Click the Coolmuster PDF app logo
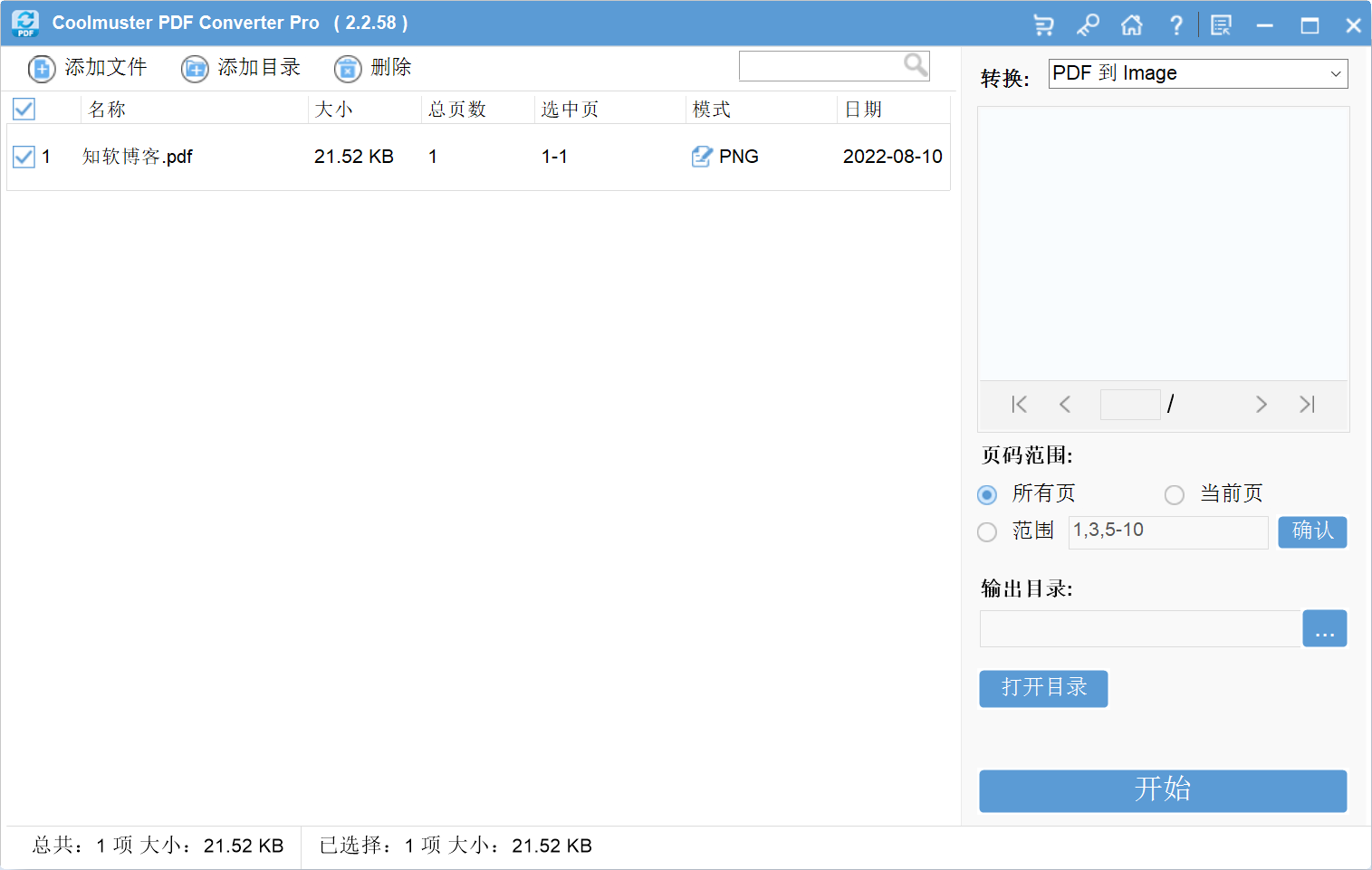 pyautogui.click(x=25, y=24)
